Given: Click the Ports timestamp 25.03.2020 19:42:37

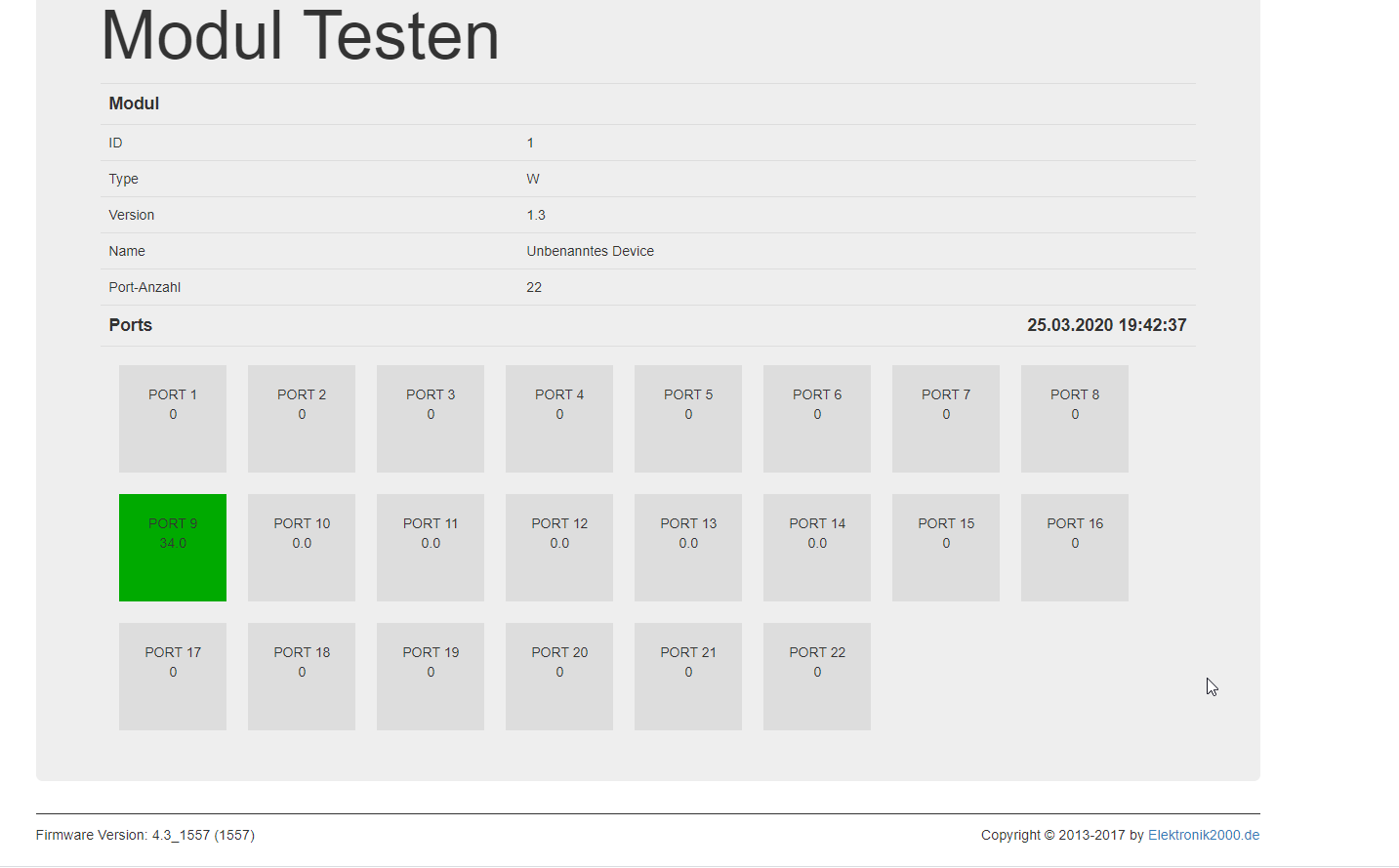Looking at the screenshot, I should point(1106,325).
